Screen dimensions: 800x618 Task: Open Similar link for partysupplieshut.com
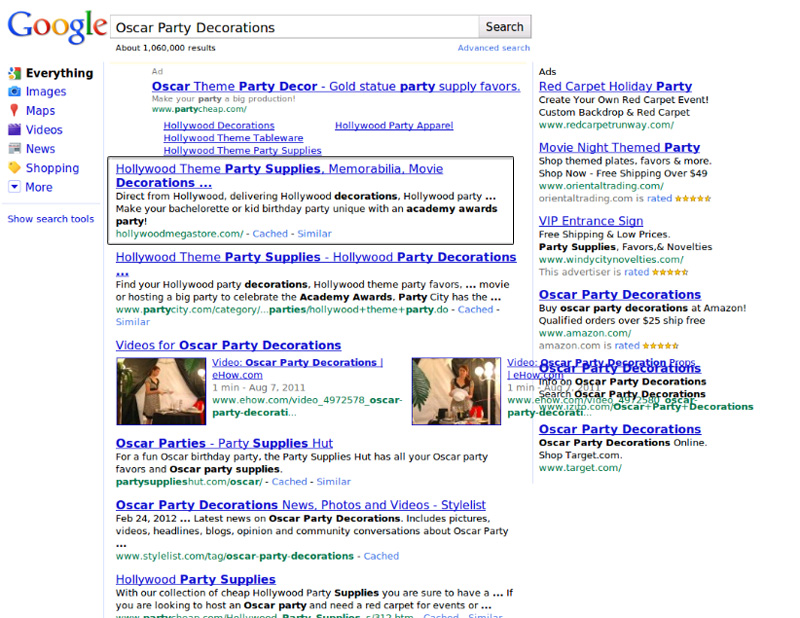coord(333,481)
